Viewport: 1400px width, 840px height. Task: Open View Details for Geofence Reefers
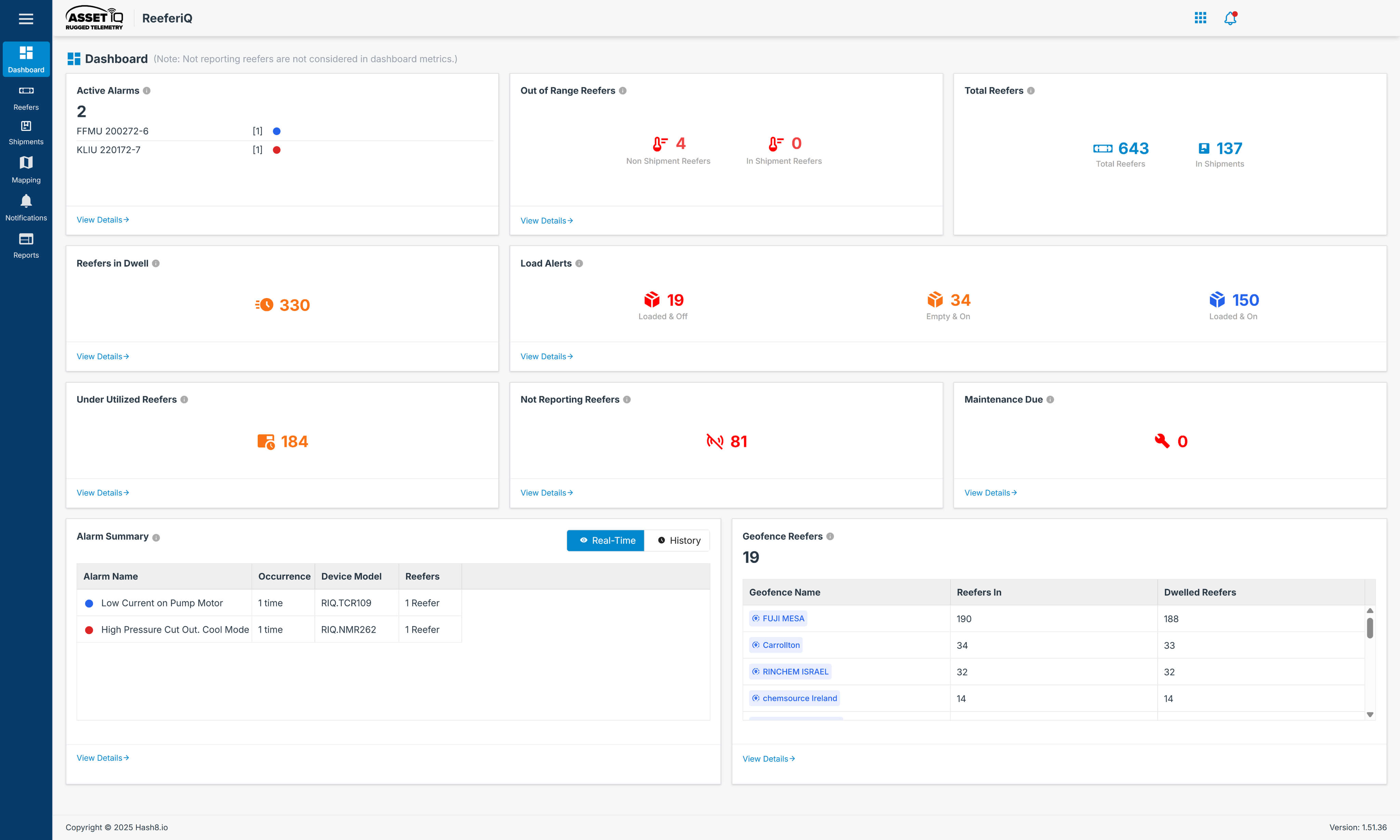pyautogui.click(x=768, y=759)
